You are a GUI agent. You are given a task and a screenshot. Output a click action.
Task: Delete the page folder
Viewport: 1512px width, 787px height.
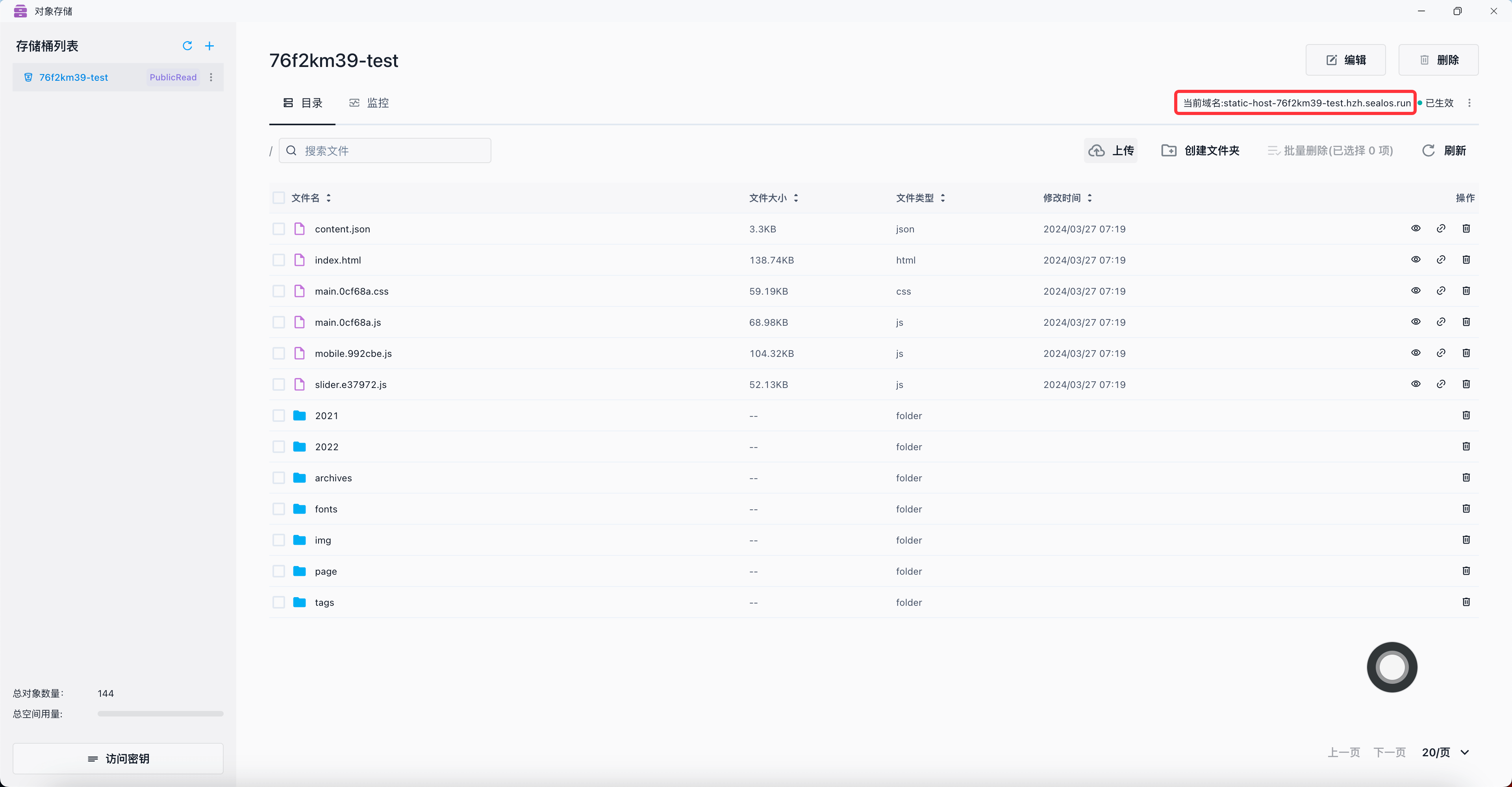pos(1466,571)
